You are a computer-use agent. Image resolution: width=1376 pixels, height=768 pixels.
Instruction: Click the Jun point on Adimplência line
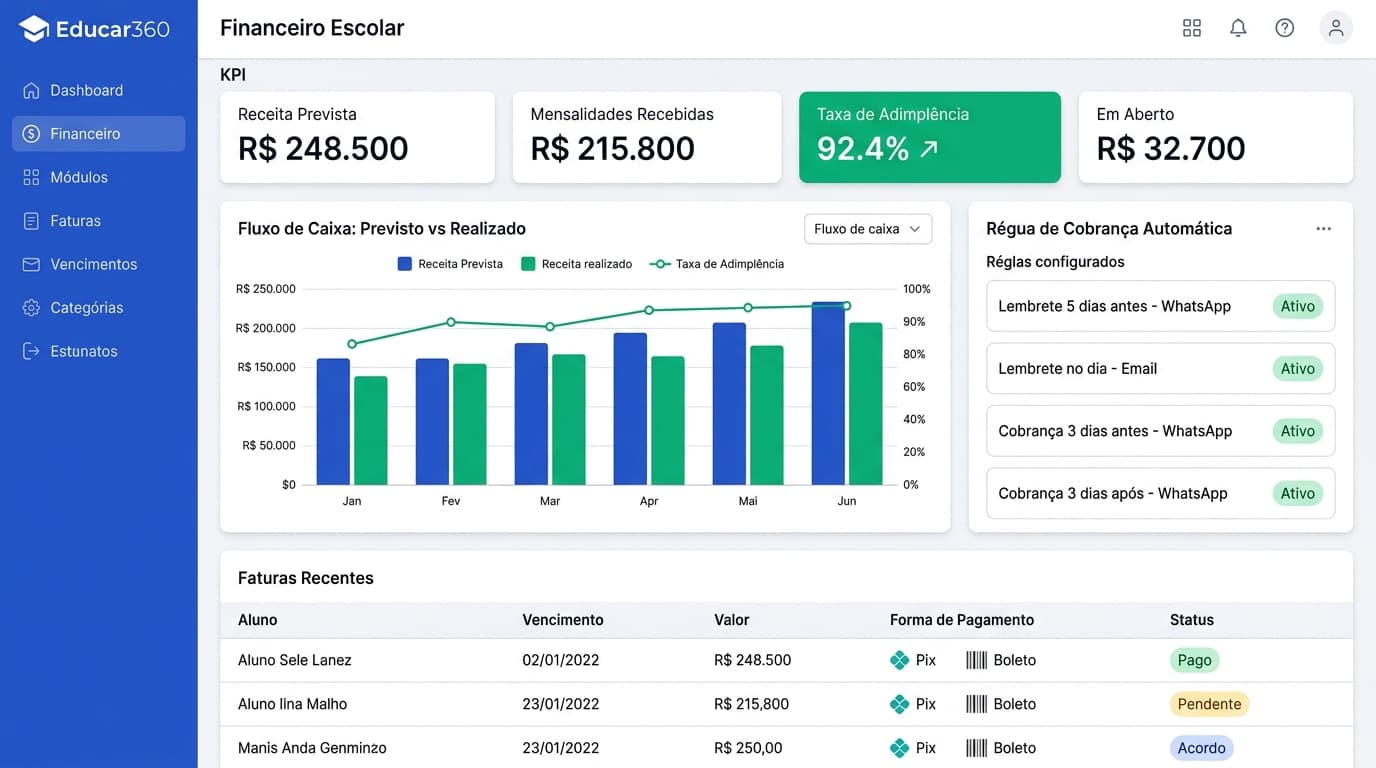(x=847, y=306)
